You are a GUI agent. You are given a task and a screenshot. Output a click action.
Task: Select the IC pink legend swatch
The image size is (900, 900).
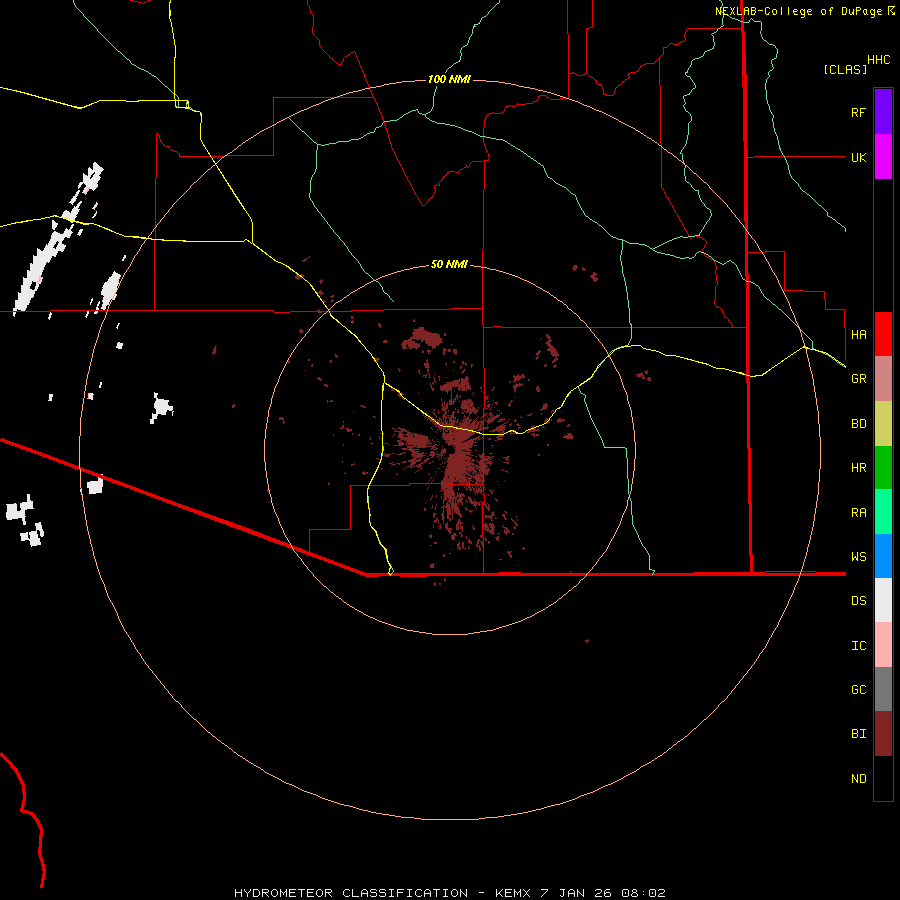point(883,645)
